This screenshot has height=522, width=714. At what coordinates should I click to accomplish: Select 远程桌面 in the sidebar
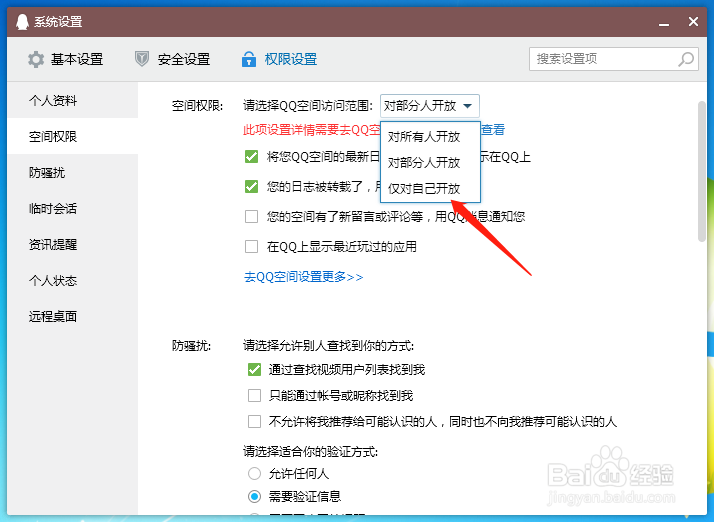[72, 316]
